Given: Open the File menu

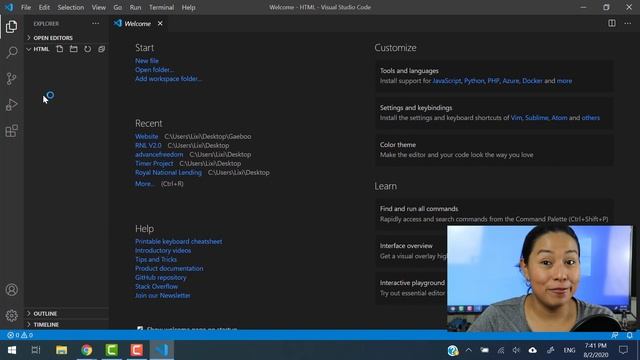Looking at the screenshot, I should click(26, 7).
